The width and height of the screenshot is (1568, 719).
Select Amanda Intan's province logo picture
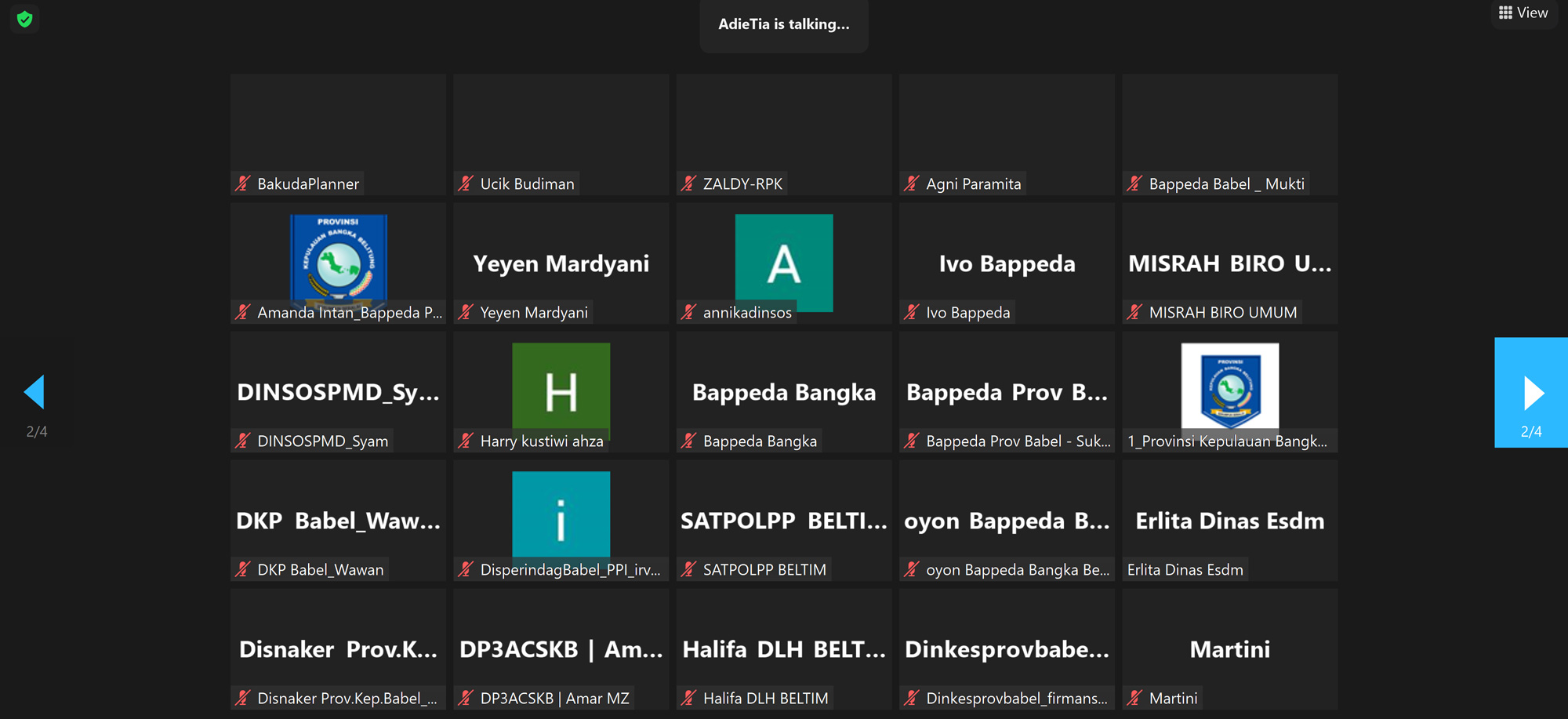click(x=338, y=258)
